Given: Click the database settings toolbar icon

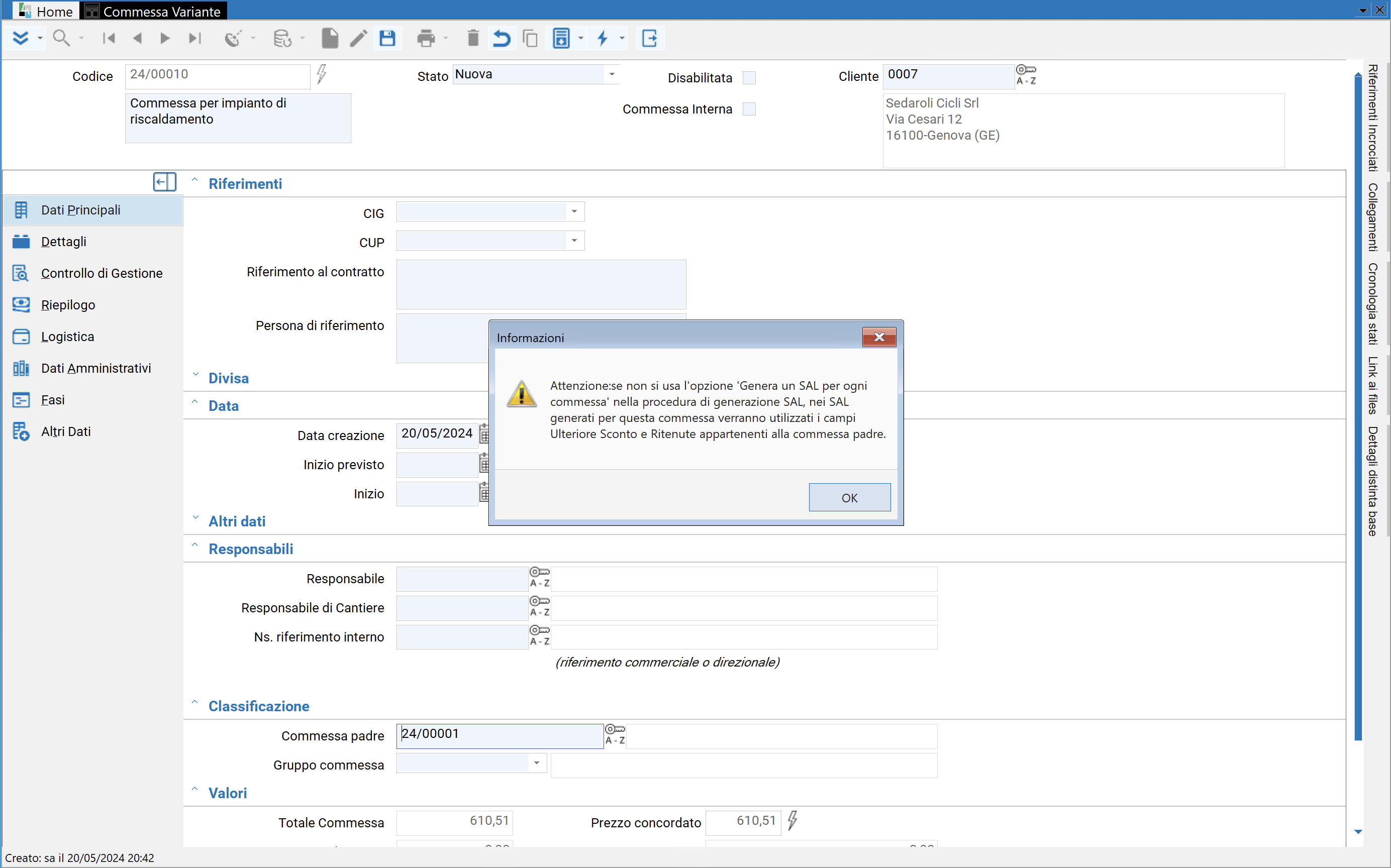Looking at the screenshot, I should tap(282, 39).
